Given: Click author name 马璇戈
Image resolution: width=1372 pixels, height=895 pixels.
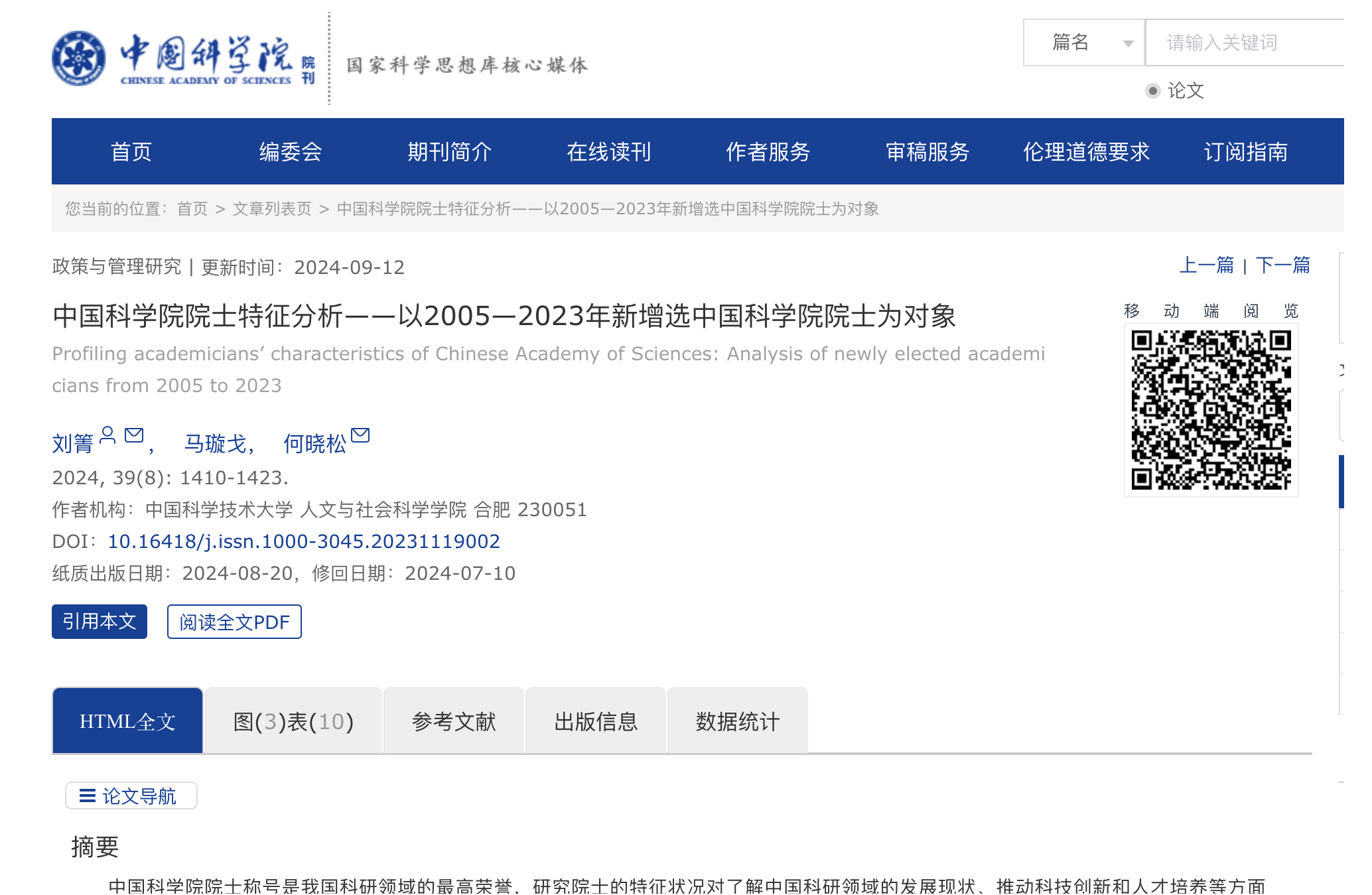Looking at the screenshot, I should point(215,443).
